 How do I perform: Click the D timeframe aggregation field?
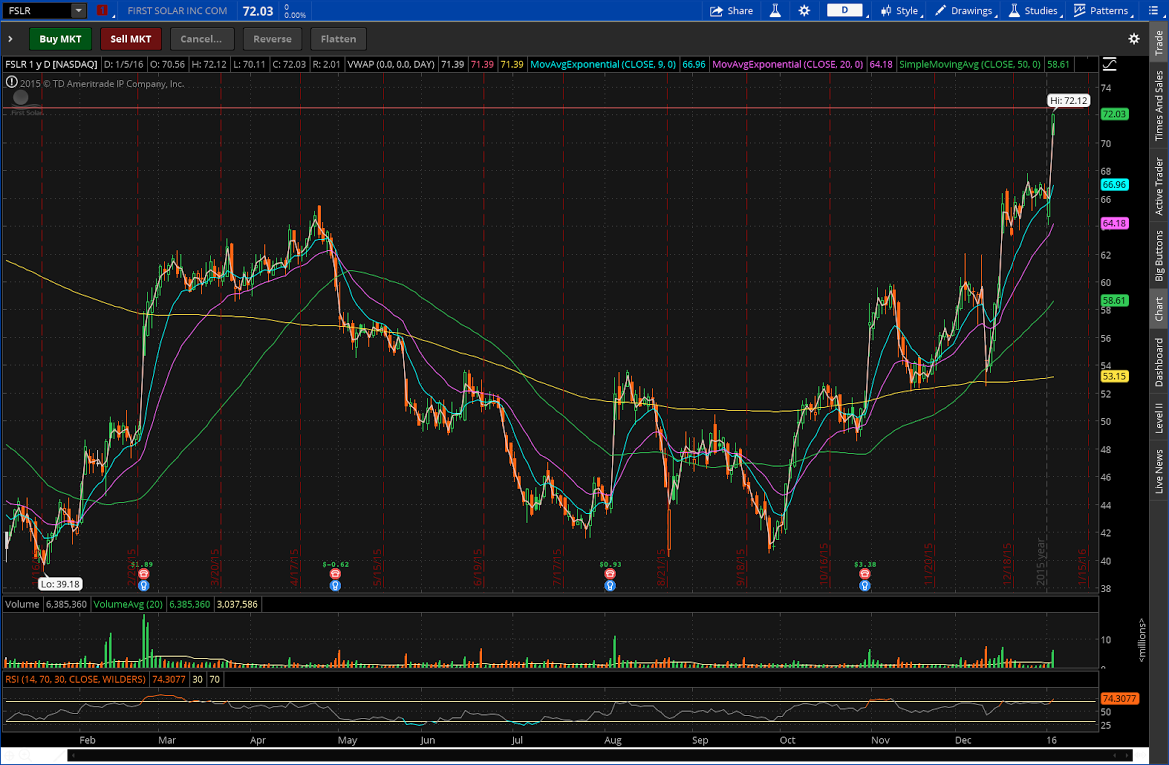846,11
